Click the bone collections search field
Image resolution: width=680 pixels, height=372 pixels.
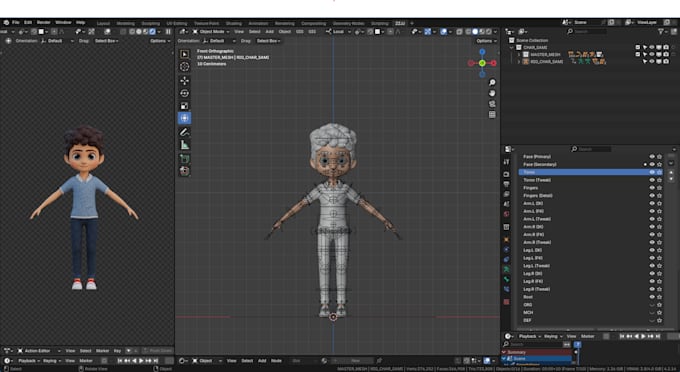(x=591, y=149)
